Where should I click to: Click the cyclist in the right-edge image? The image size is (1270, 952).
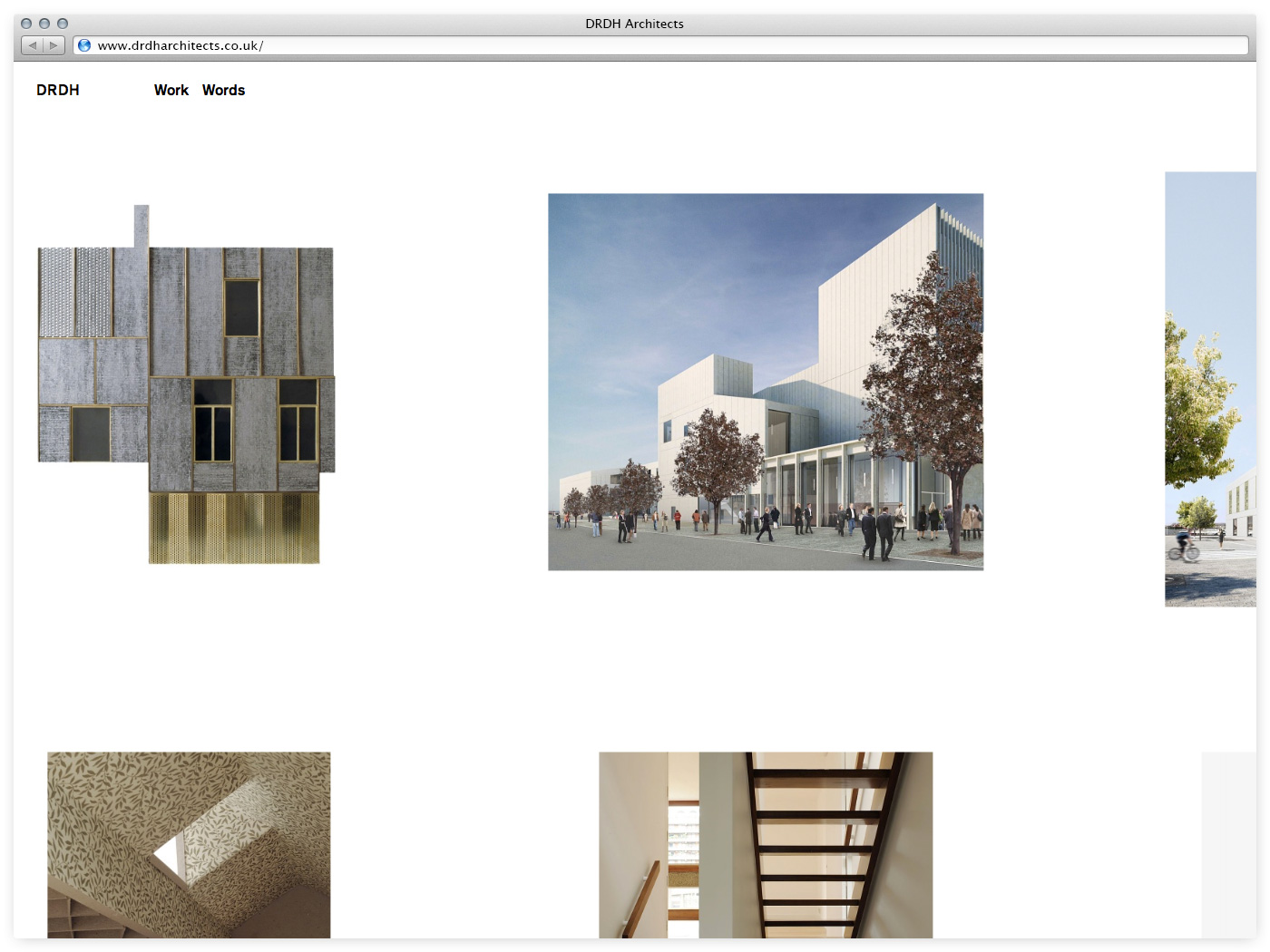tap(1183, 544)
